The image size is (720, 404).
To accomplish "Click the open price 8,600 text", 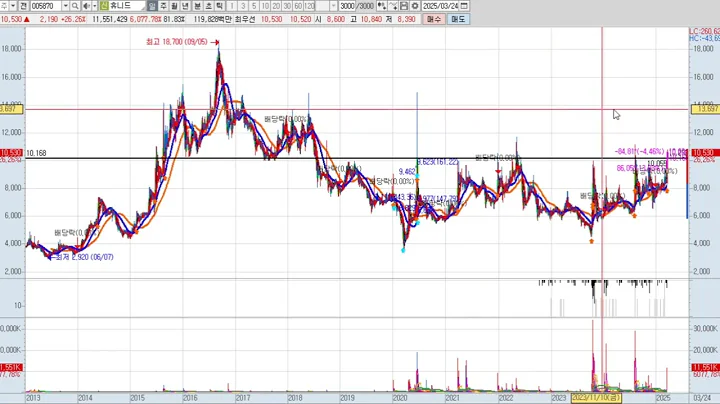I will (x=336, y=19).
